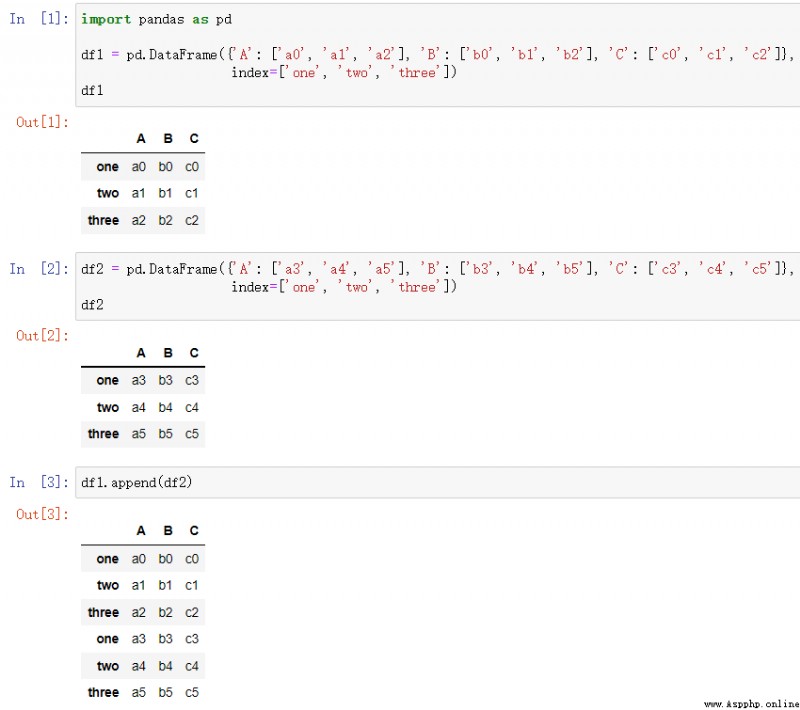
Task: Click row label 'one' in Out[2] table
Action: 107,381
